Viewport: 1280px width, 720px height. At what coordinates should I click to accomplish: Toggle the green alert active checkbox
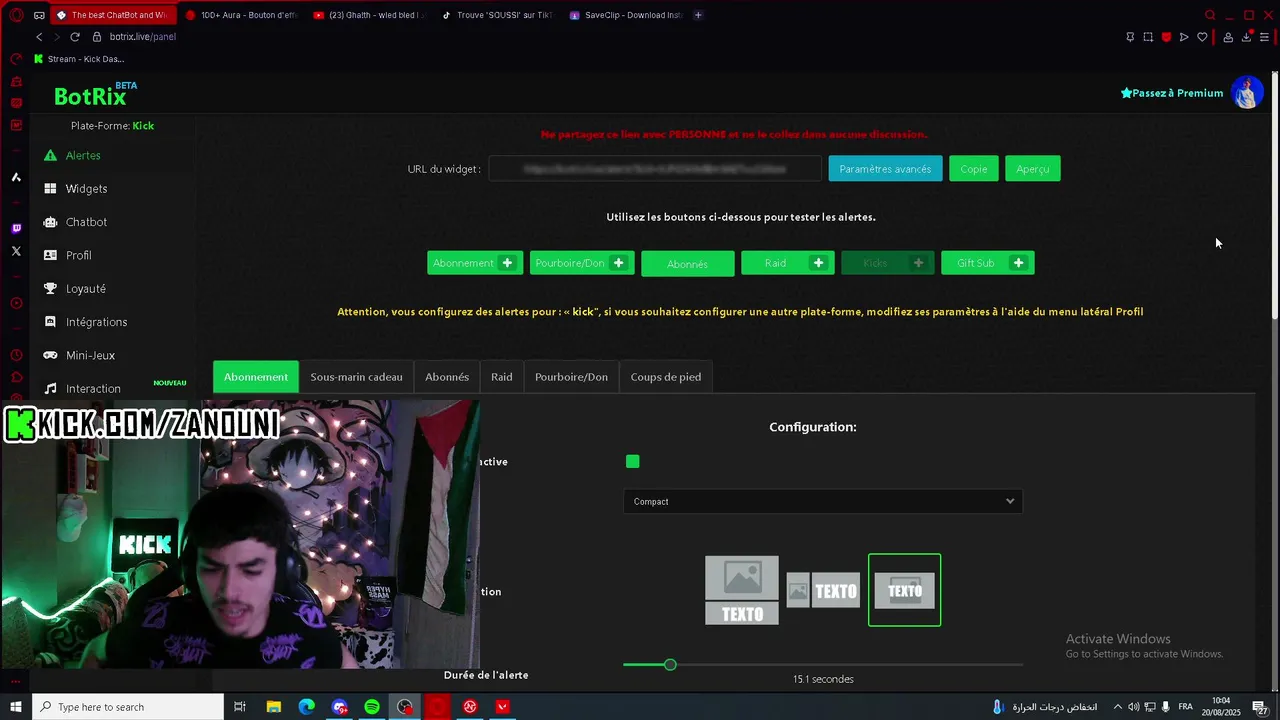tap(632, 461)
